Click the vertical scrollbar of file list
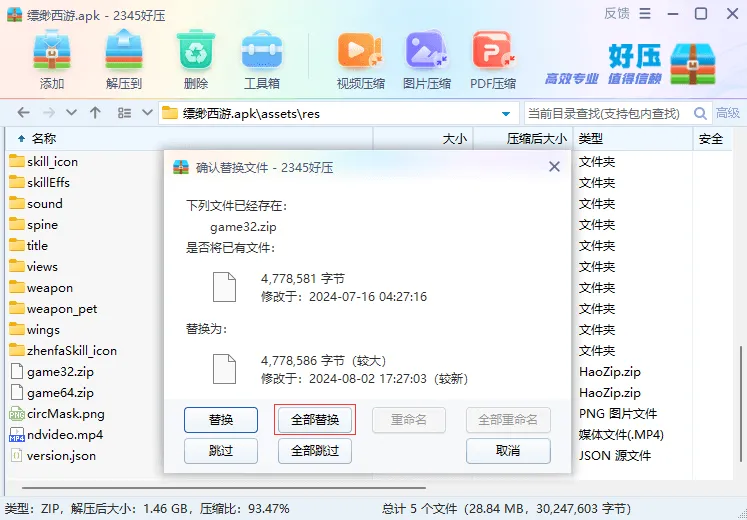The image size is (747, 520). click(x=740, y=403)
